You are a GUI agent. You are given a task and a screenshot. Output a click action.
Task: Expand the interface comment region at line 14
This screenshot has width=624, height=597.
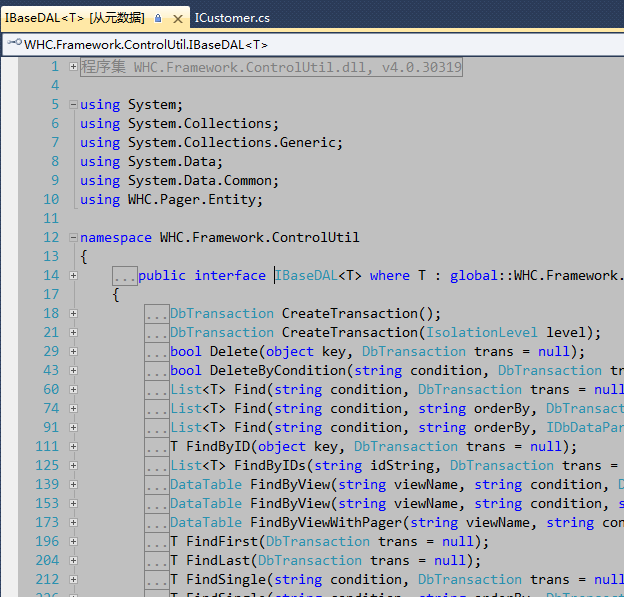[x=73, y=275]
